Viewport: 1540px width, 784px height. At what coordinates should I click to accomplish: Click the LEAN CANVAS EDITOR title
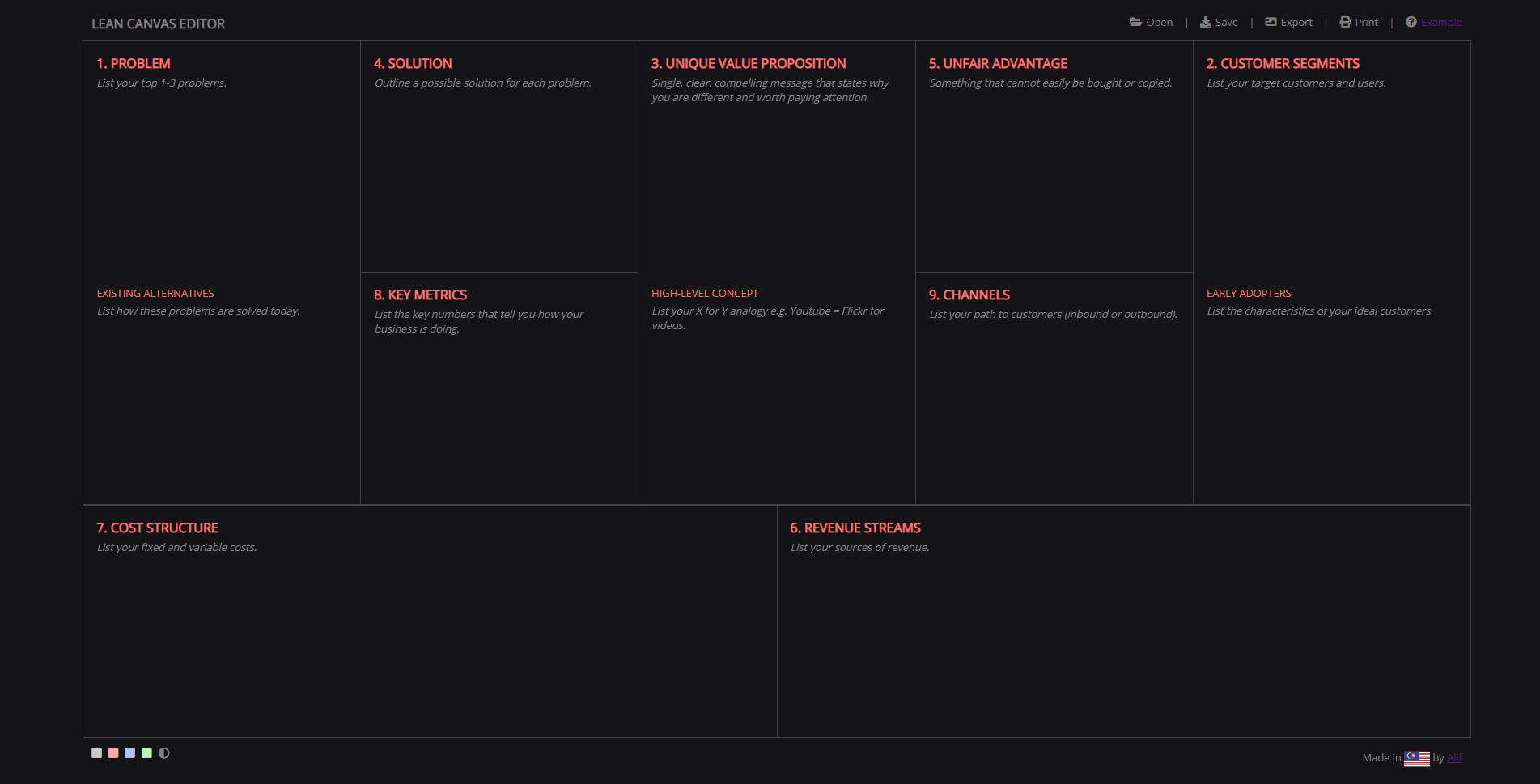click(159, 23)
